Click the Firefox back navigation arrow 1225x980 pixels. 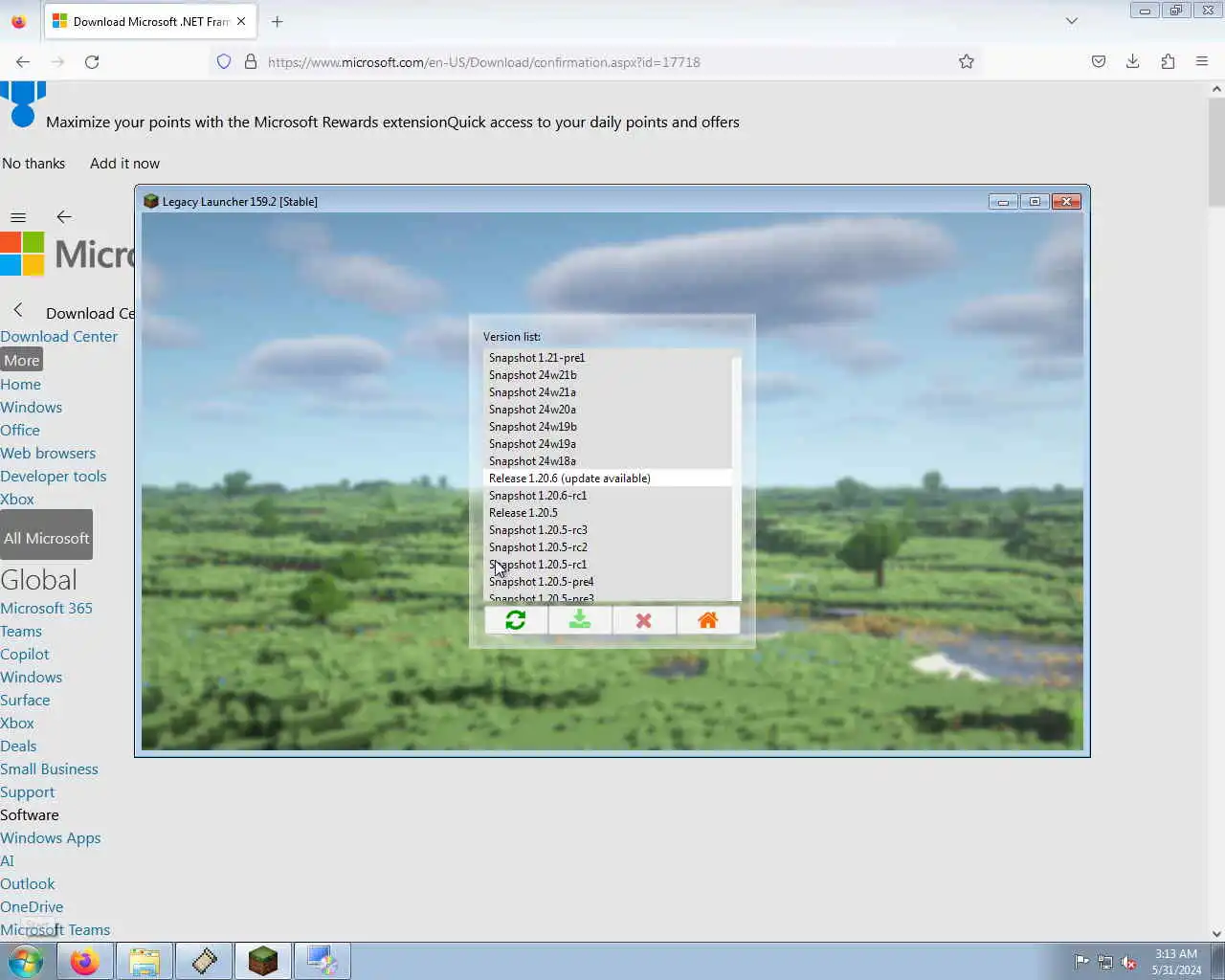(23, 61)
